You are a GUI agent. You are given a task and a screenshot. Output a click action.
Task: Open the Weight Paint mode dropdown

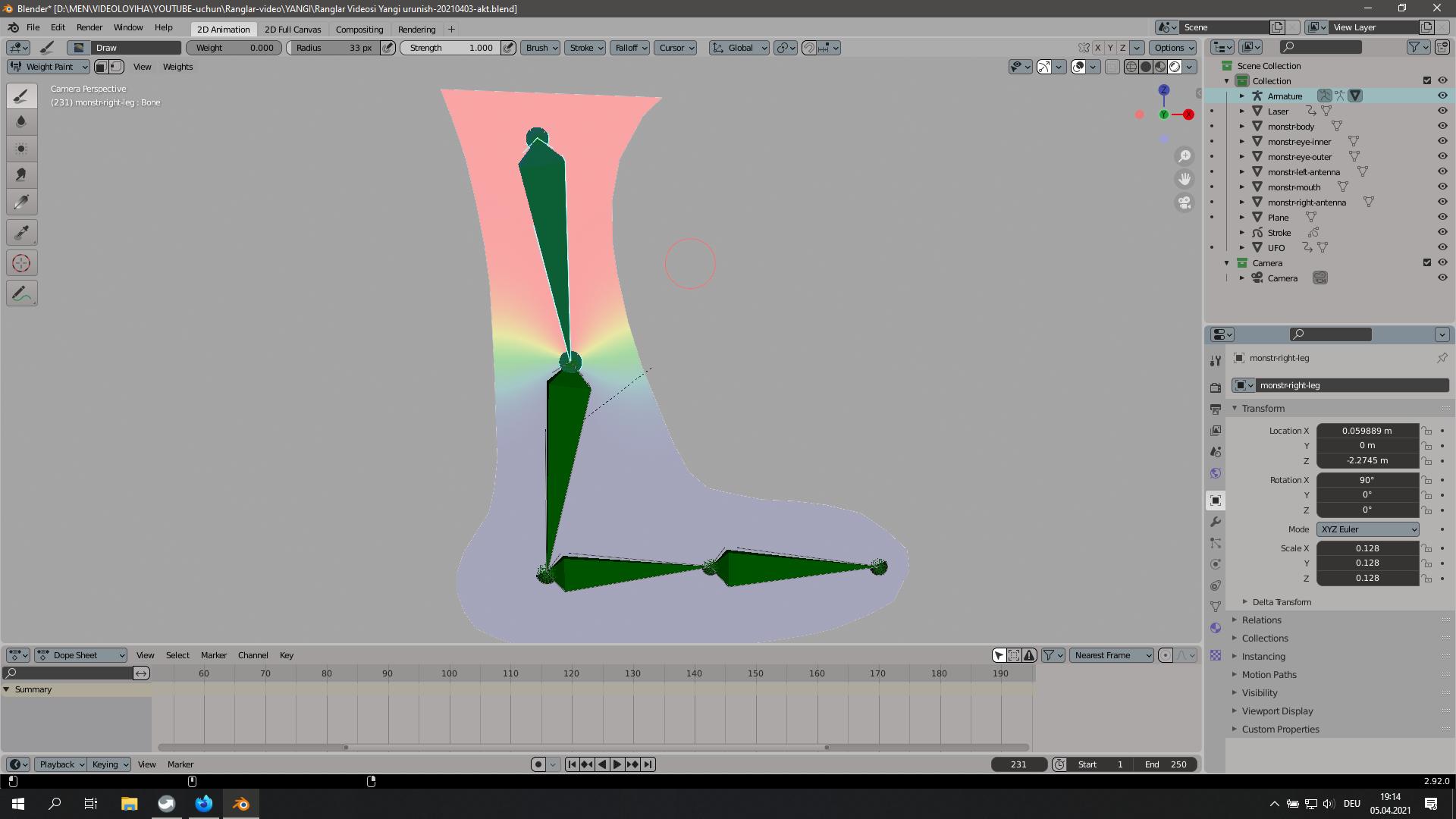click(49, 67)
